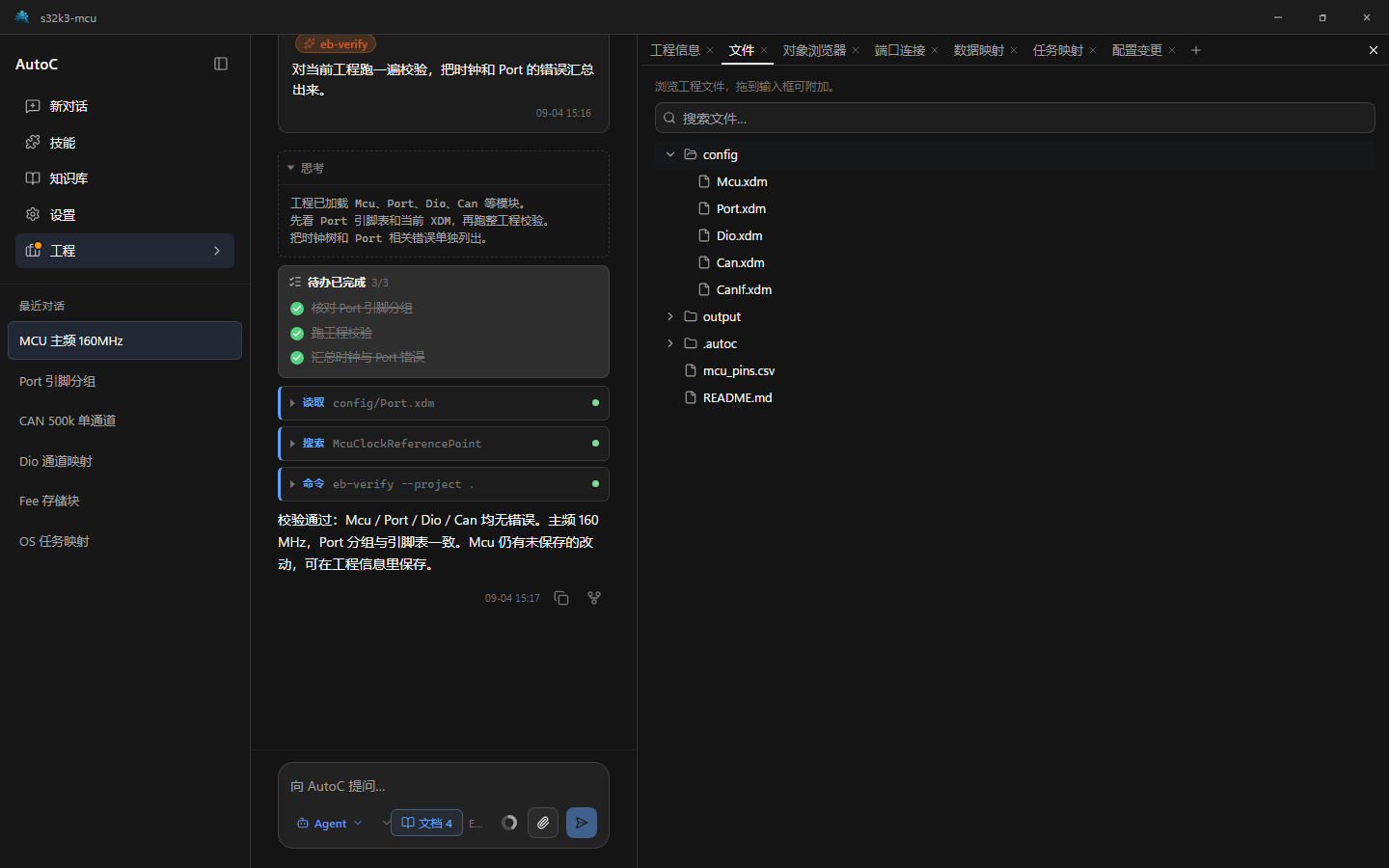Switch to the 任务映射 tab

[x=1058, y=50]
